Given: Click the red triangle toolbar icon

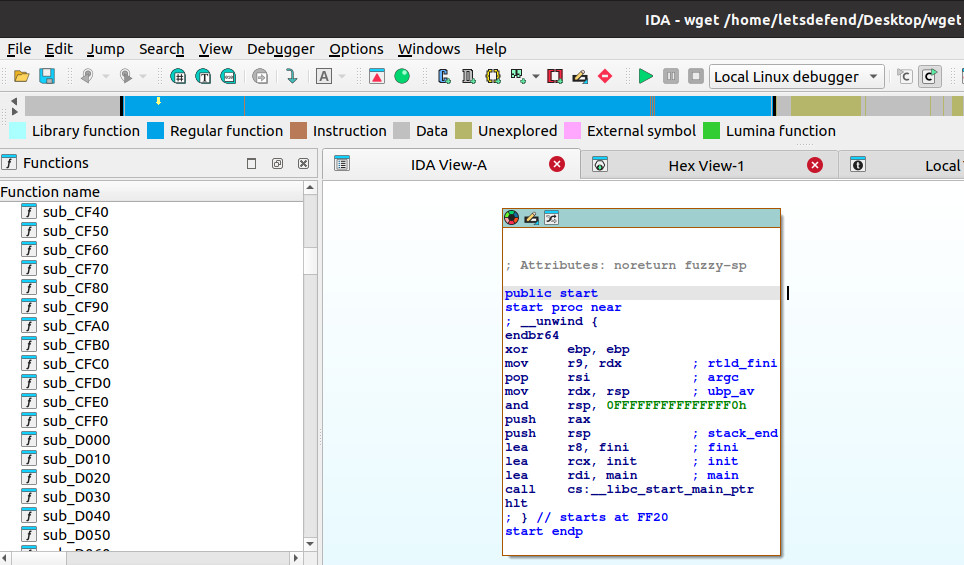Looking at the screenshot, I should point(377,76).
